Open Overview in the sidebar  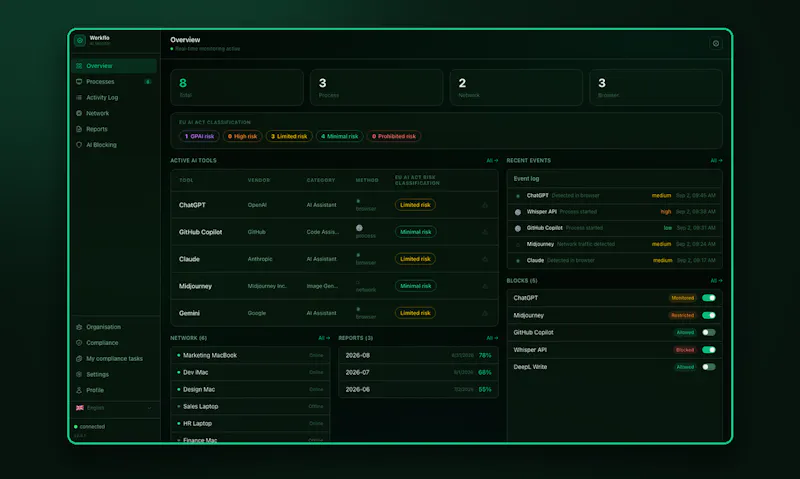(x=114, y=66)
